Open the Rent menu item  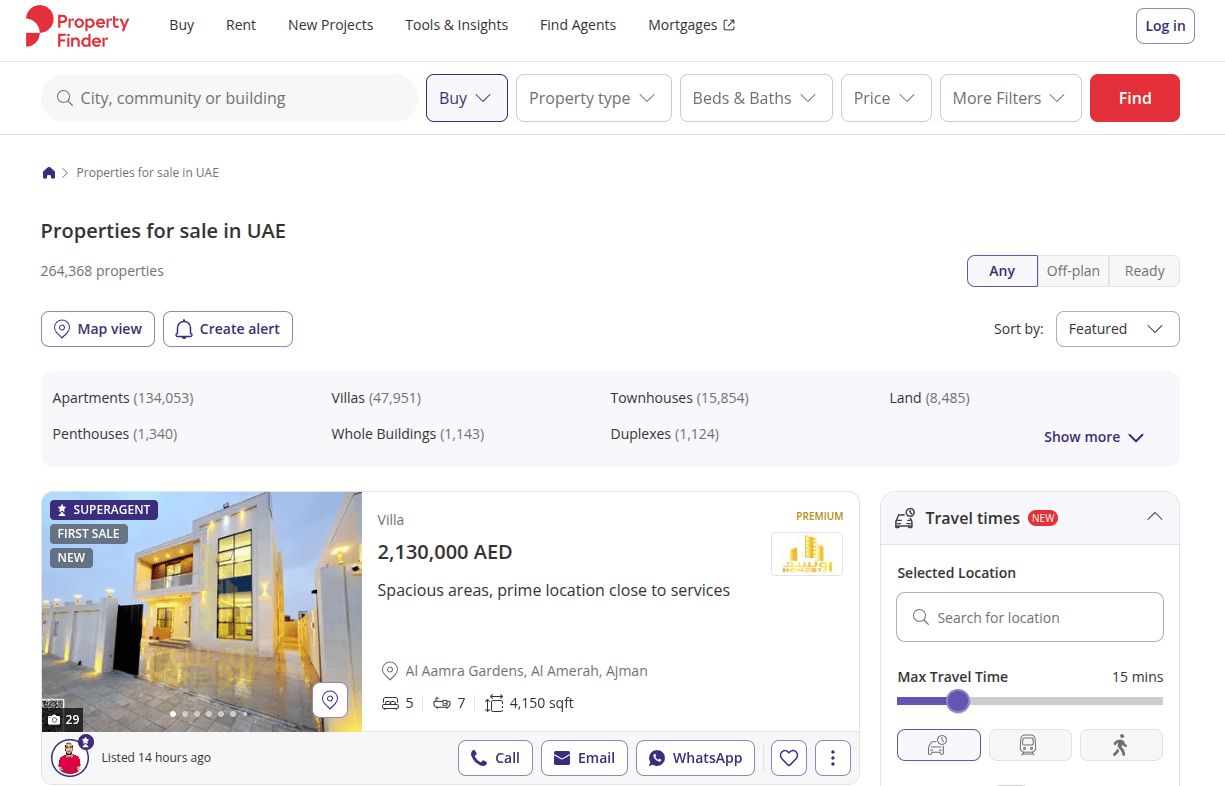[x=241, y=25]
